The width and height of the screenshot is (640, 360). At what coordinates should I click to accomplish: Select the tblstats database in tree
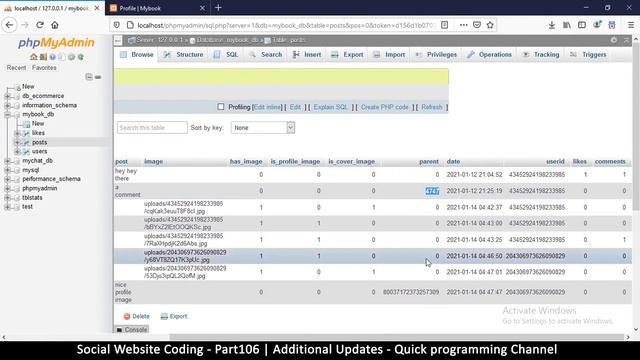(32, 198)
